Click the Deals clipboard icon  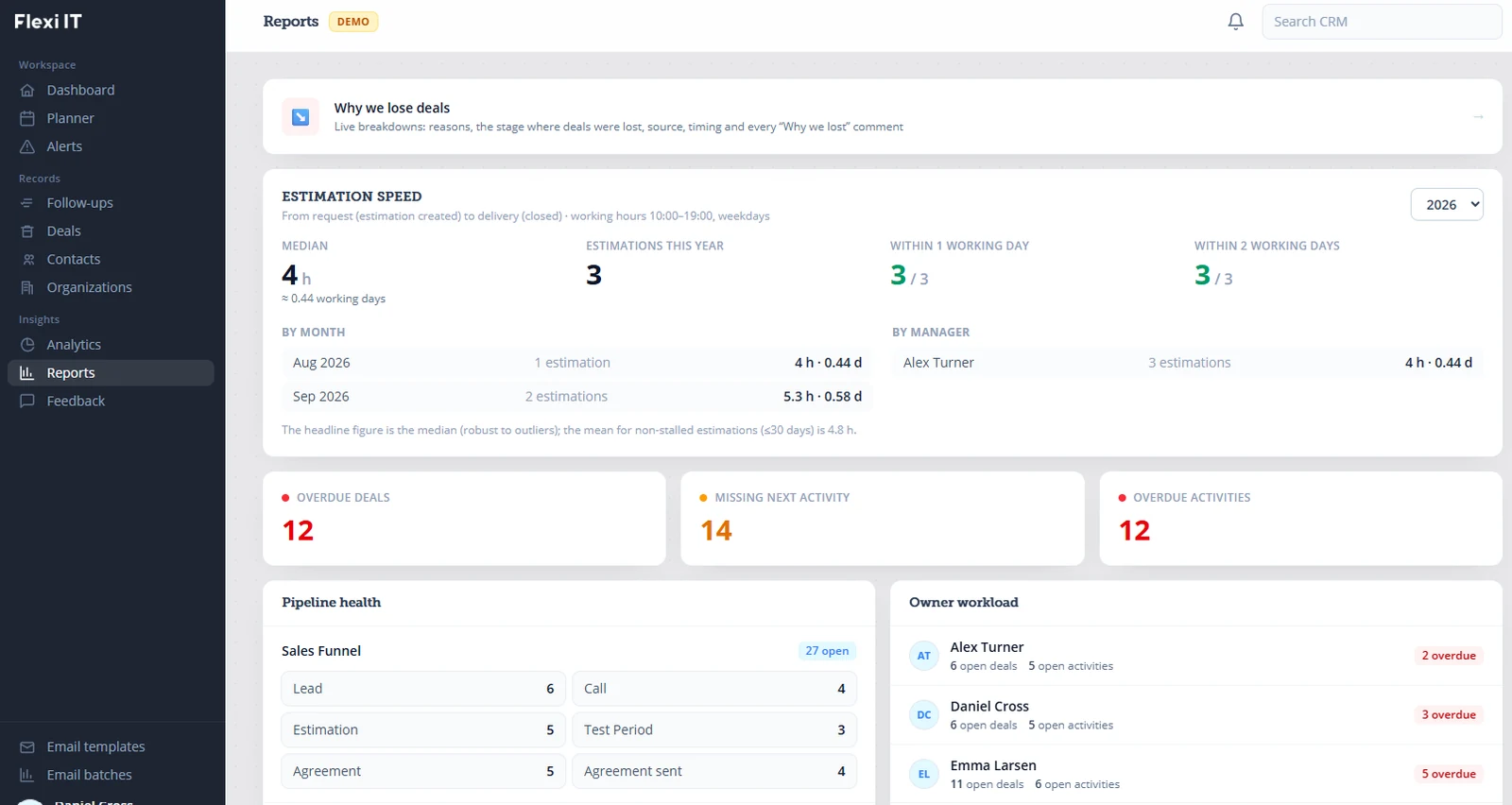27,231
